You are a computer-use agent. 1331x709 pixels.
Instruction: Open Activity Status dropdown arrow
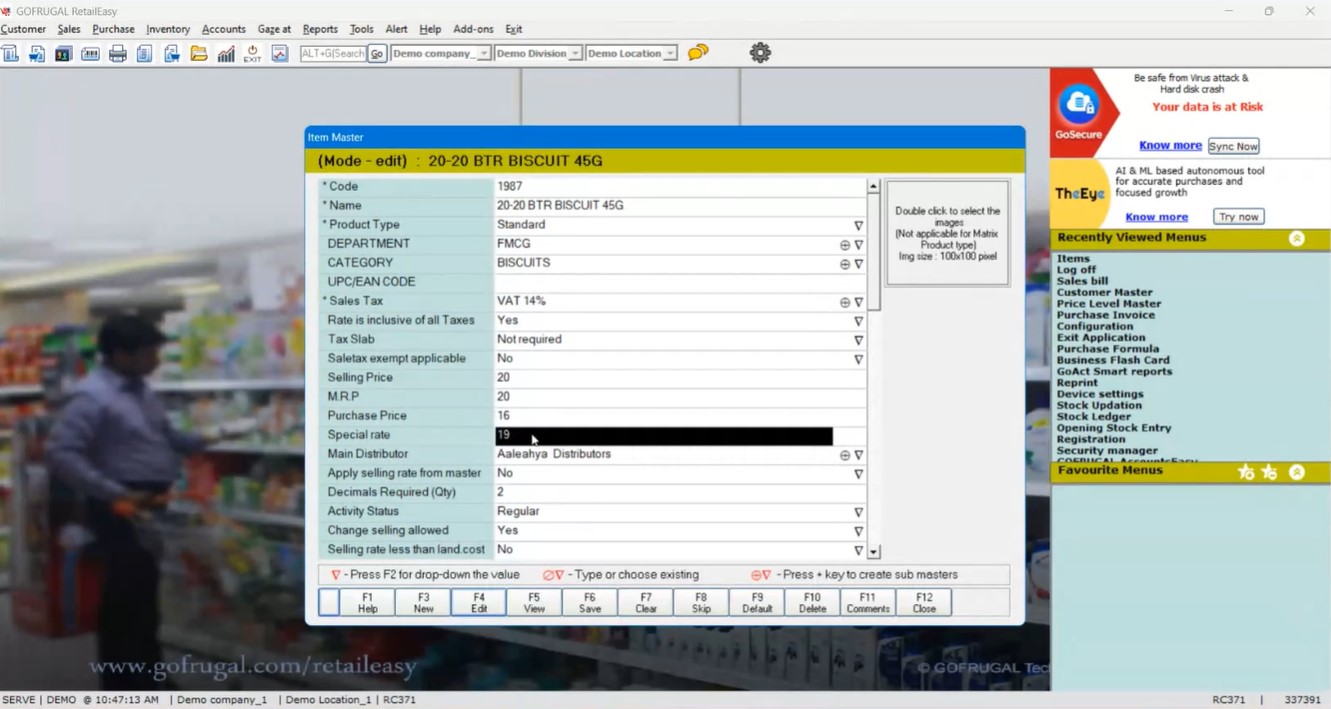tap(858, 512)
